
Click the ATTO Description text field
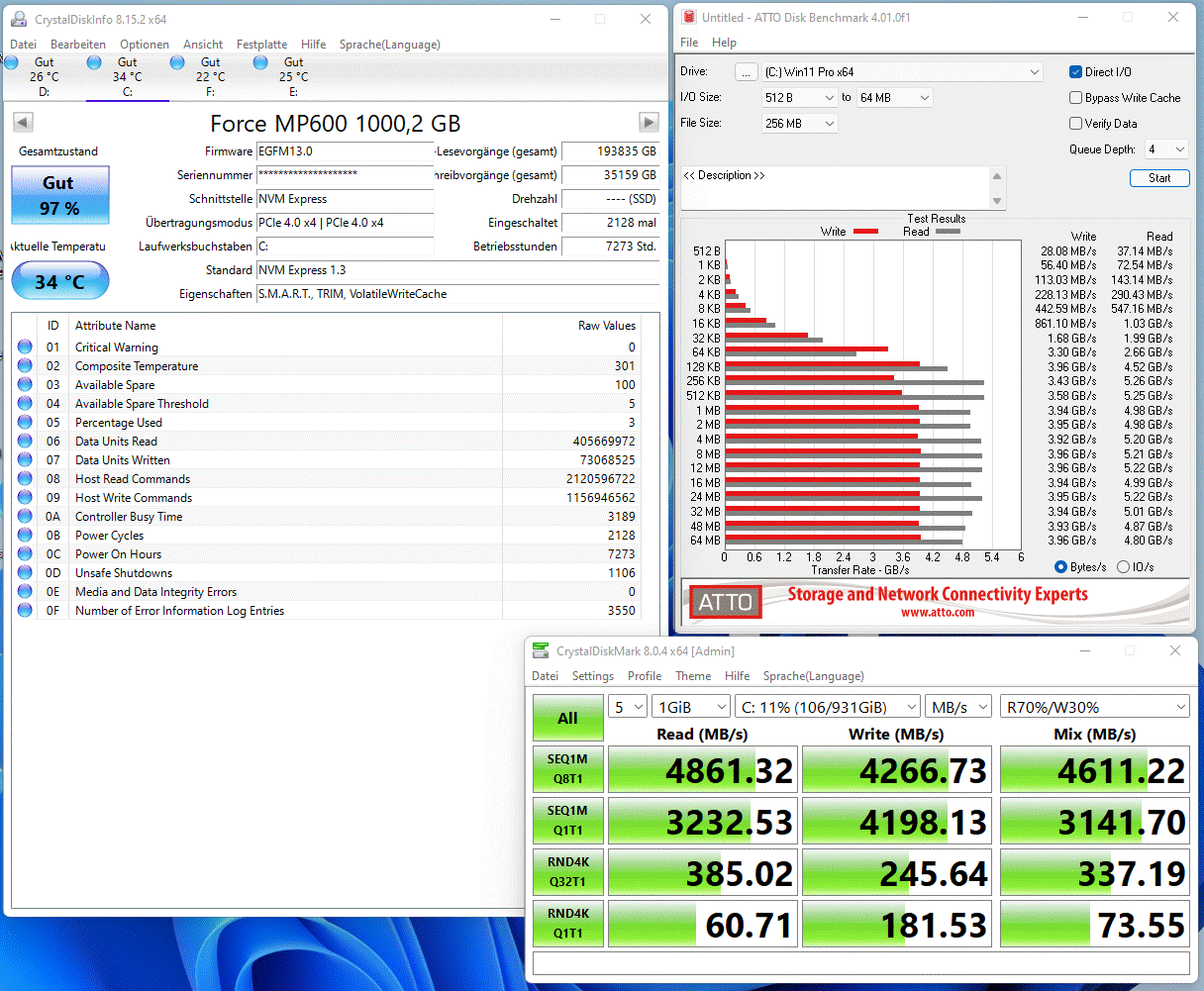(x=836, y=188)
